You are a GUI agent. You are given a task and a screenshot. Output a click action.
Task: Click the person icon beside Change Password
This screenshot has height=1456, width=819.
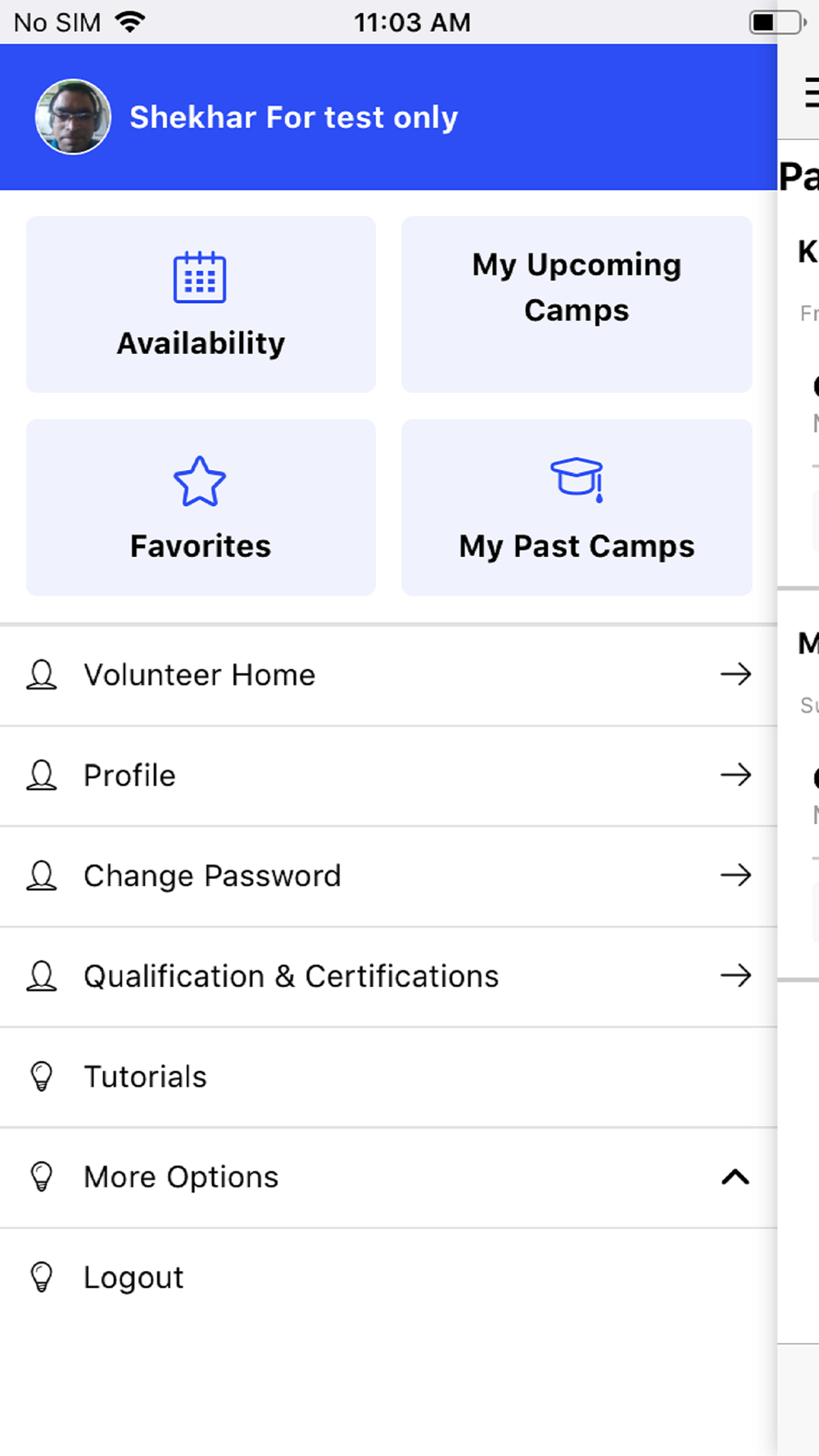[x=42, y=875]
